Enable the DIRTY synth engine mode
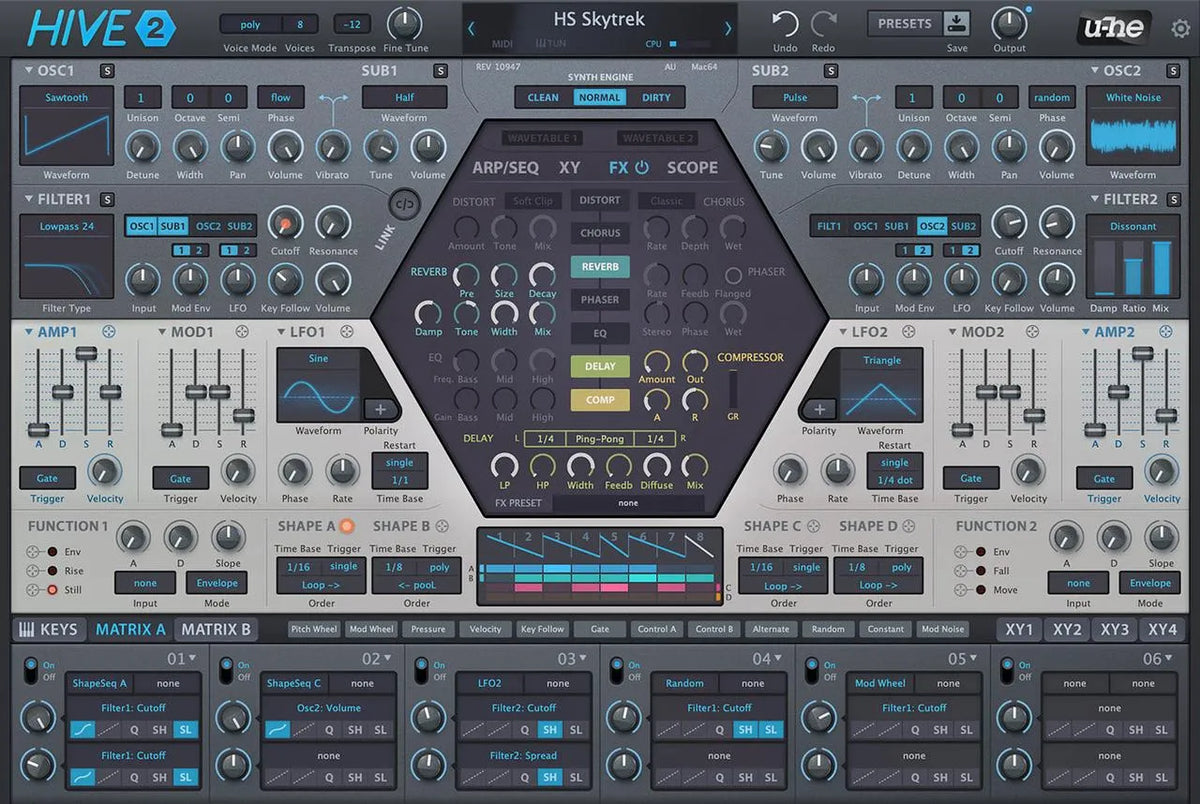 click(657, 97)
